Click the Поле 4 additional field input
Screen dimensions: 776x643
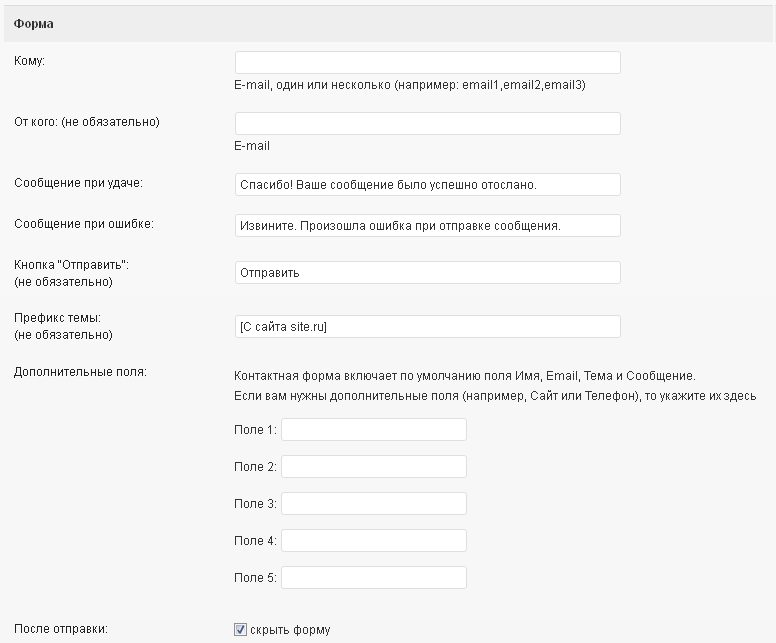tap(374, 541)
